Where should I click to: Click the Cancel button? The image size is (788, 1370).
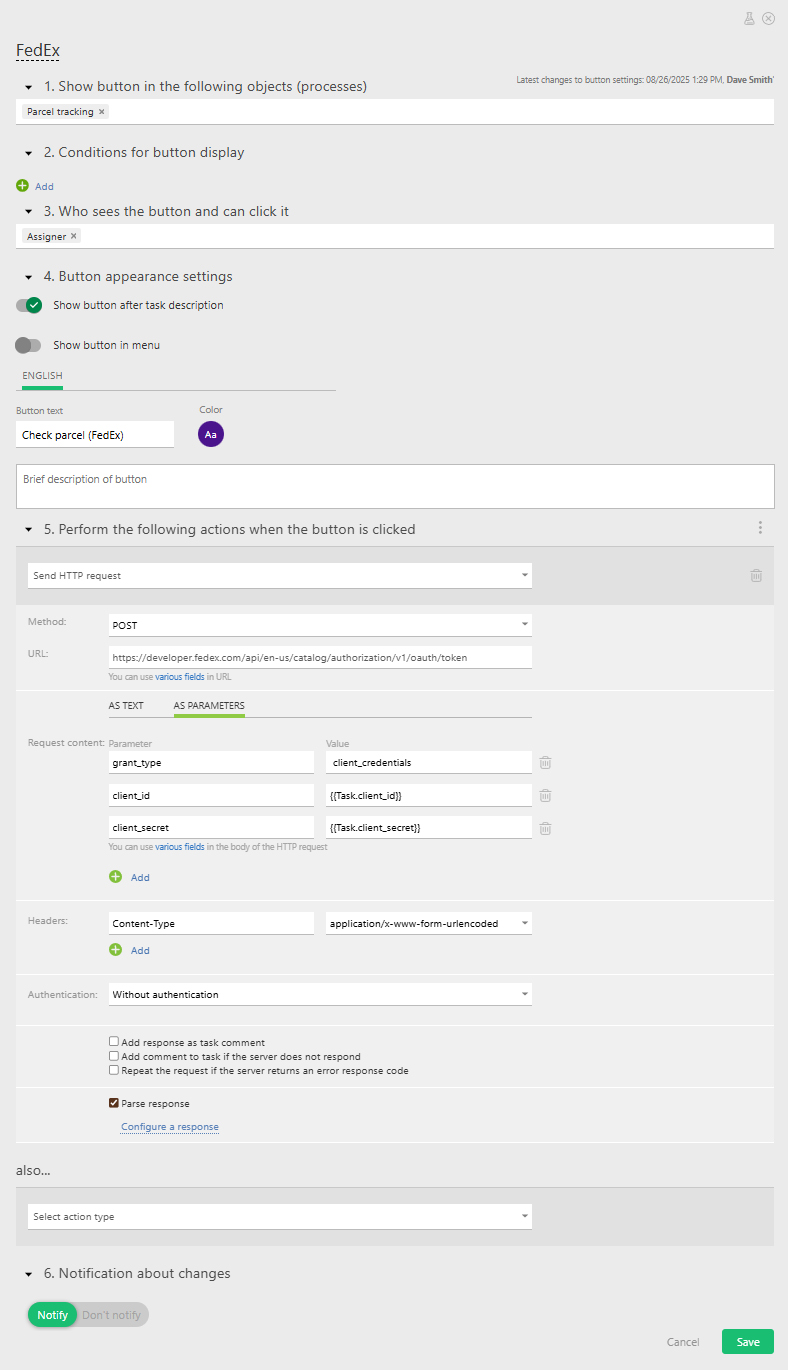click(683, 1342)
